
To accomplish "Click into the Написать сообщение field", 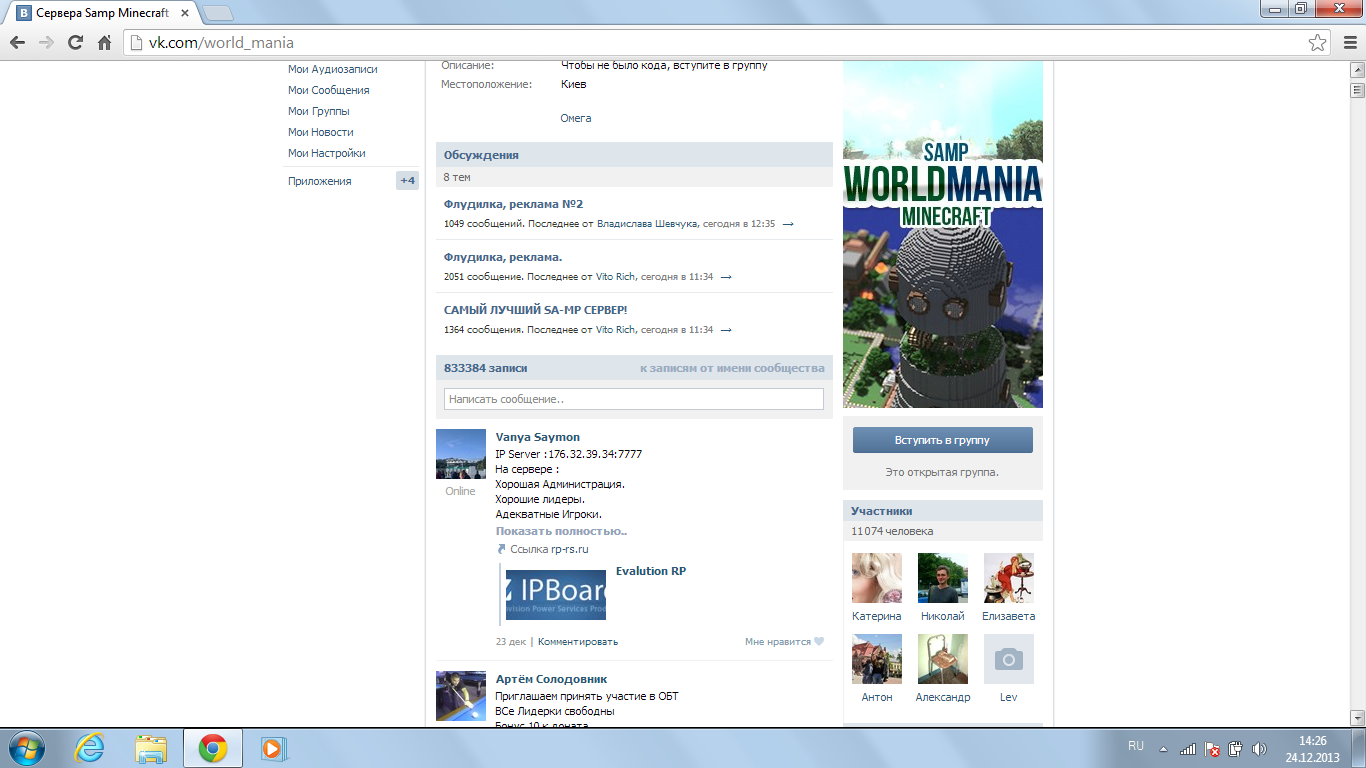I will point(634,399).
